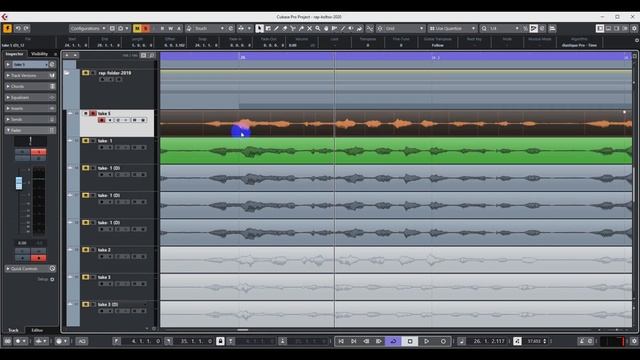This screenshot has width=640, height=360.
Task: Open the Use Quantize dropdown
Action: tap(452, 28)
